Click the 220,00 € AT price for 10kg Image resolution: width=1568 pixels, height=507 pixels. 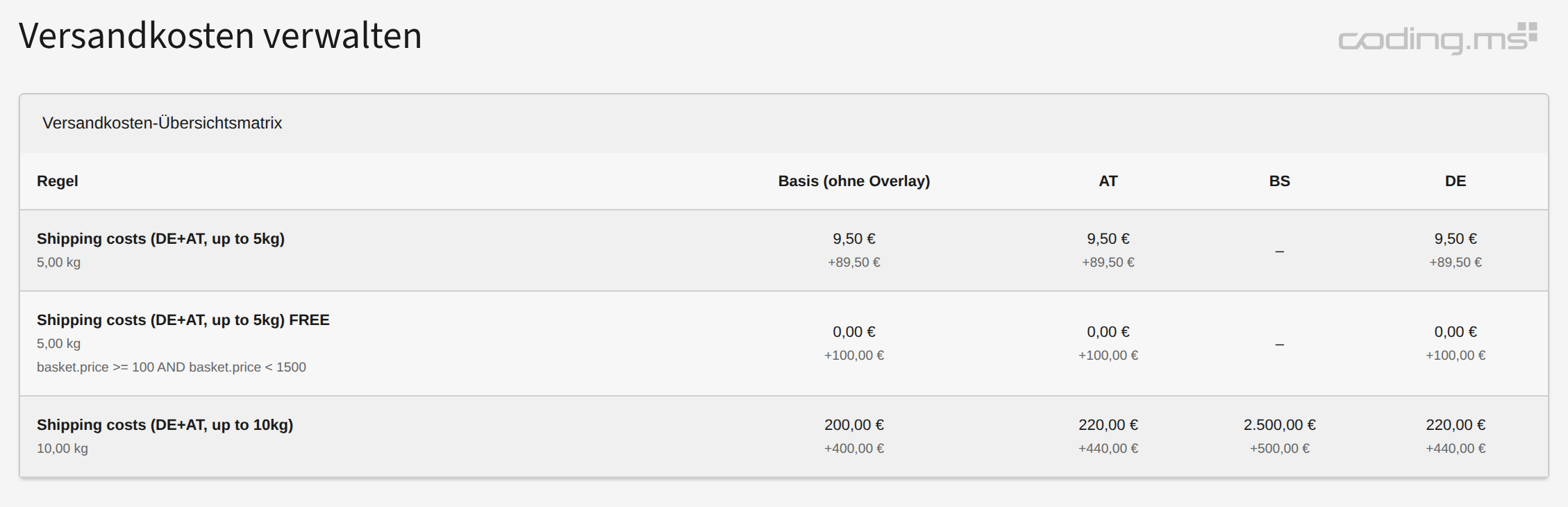(1108, 425)
